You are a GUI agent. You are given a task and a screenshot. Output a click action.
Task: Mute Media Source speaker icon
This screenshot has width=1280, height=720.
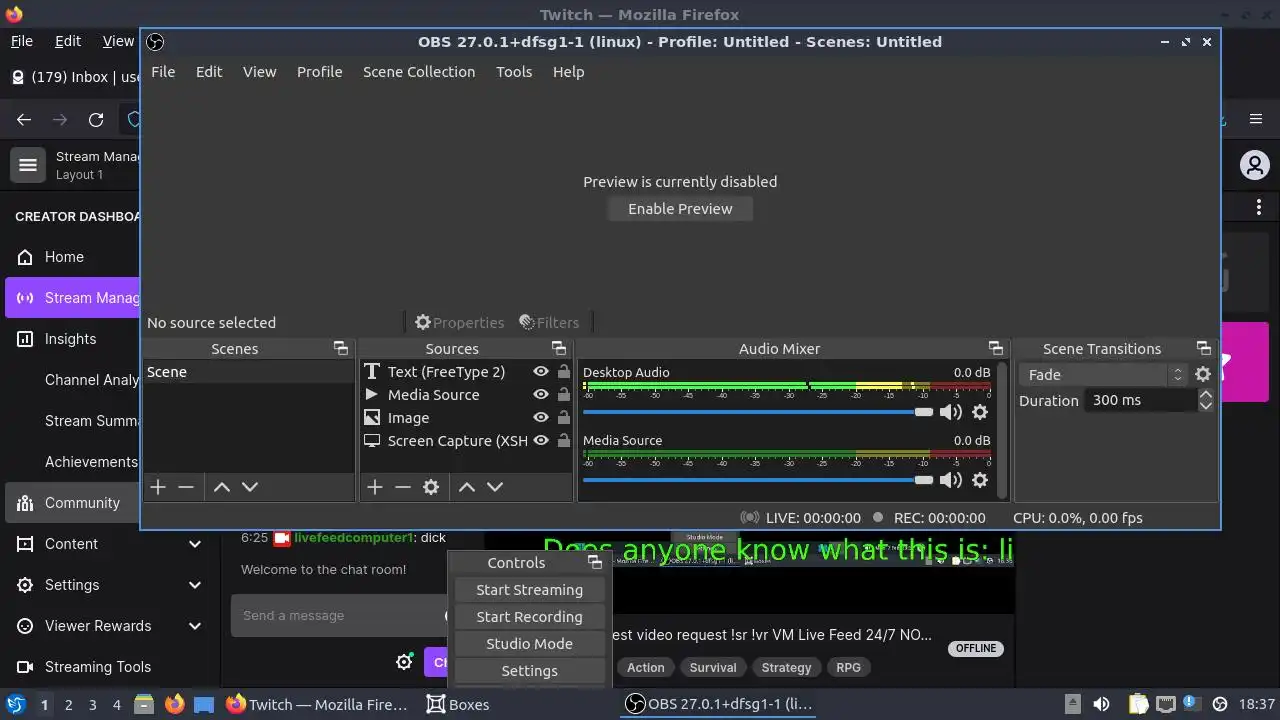pos(951,480)
